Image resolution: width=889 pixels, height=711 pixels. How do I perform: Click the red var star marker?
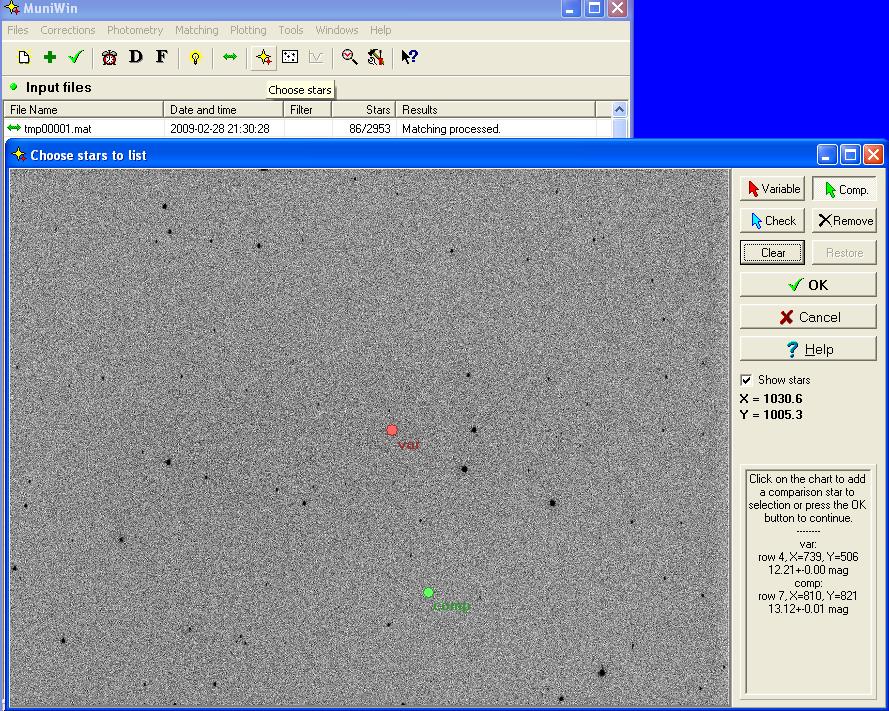392,431
